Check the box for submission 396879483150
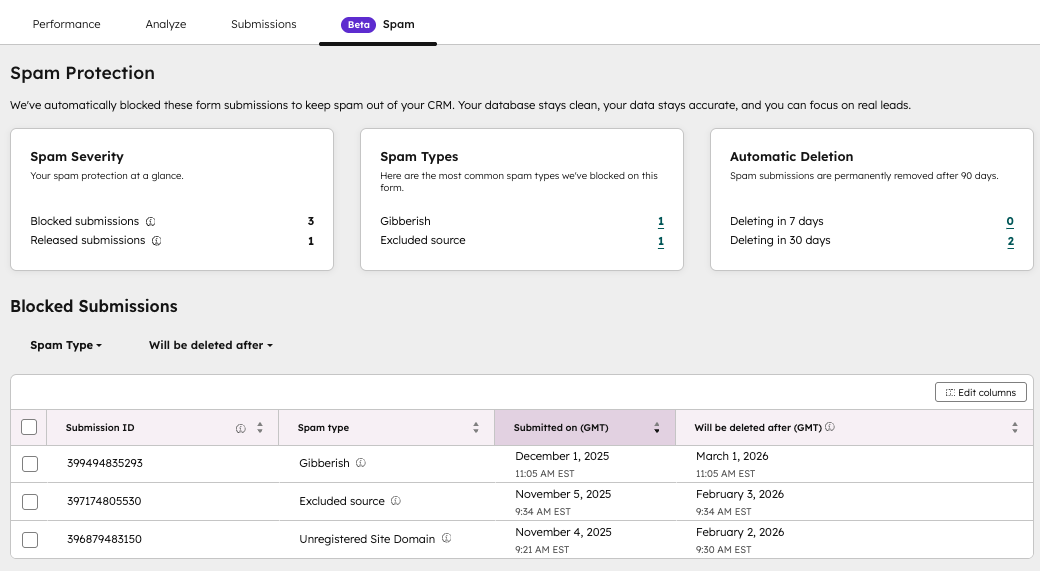Screen dimensions: 1040x571 pyautogui.click(x=29, y=540)
